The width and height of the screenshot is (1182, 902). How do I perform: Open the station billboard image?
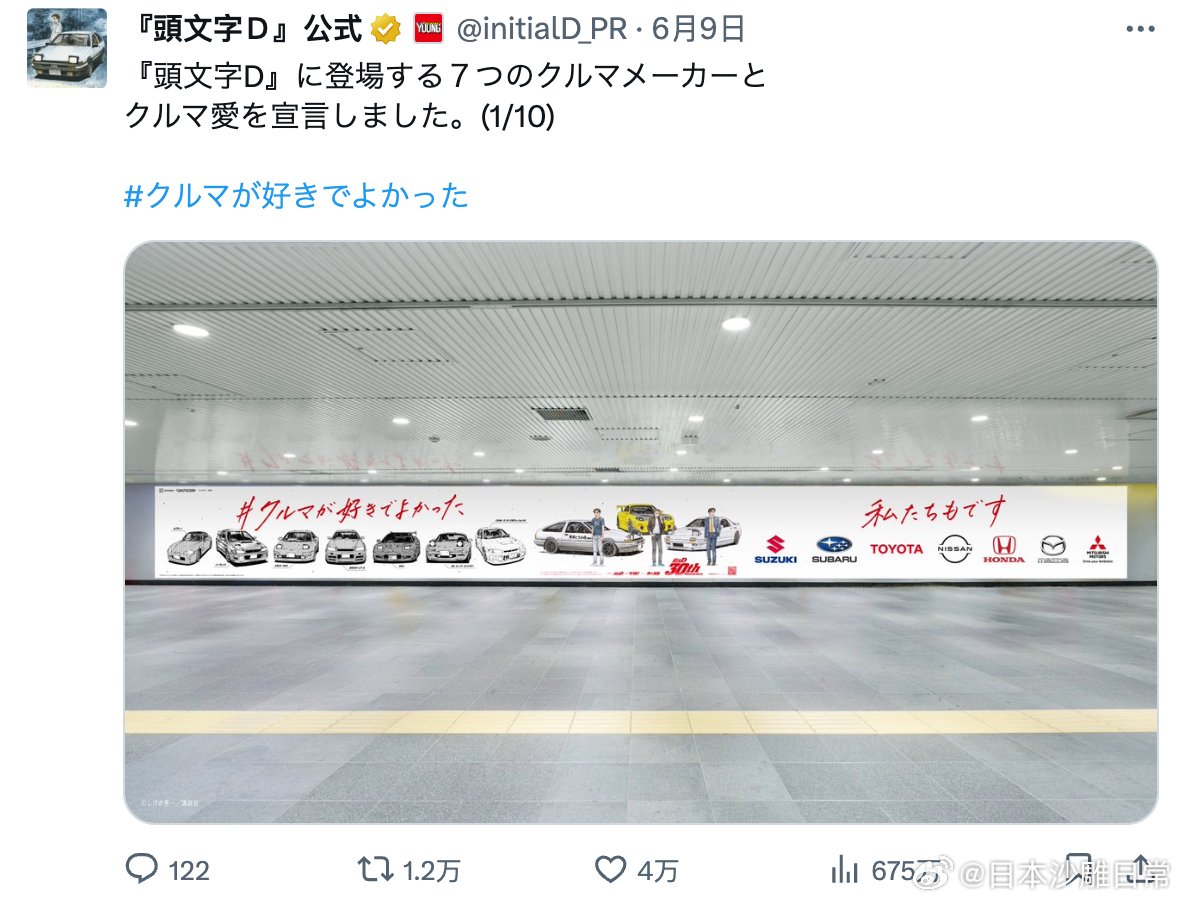pyautogui.click(x=641, y=532)
